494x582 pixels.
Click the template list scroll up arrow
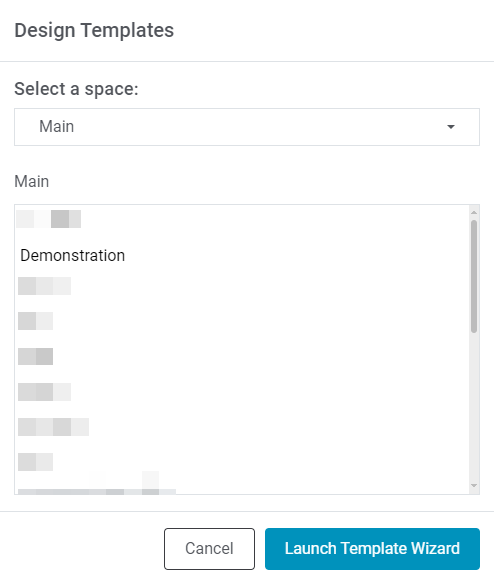pos(474,212)
